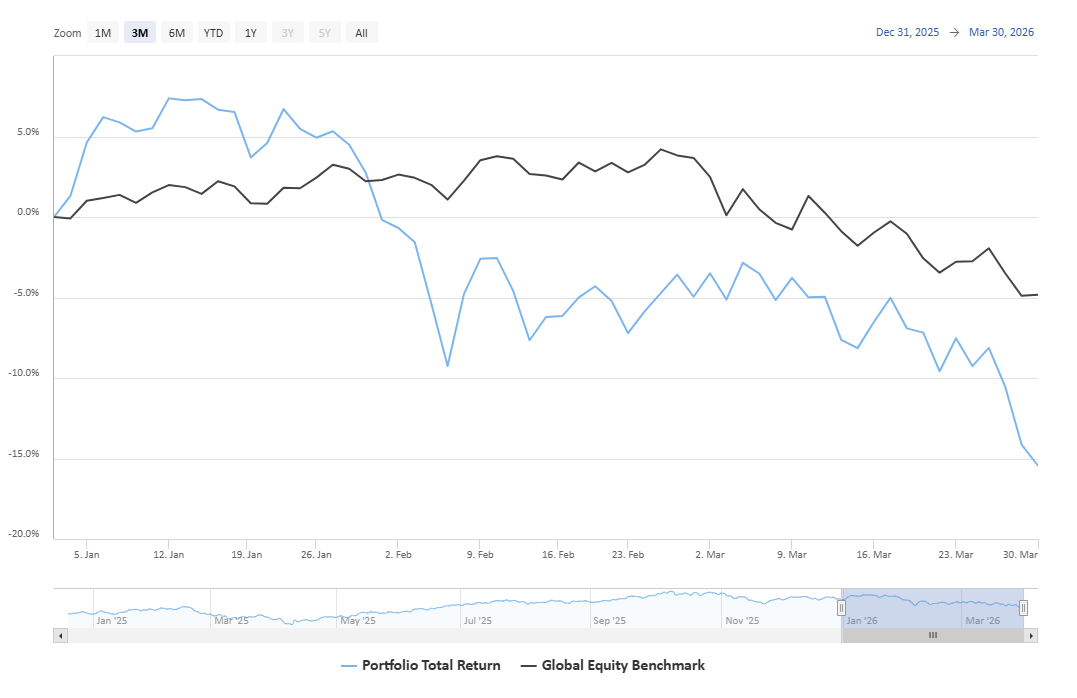Click the grip marks on the scrollbar thumb
1077x698 pixels.
coord(932,635)
